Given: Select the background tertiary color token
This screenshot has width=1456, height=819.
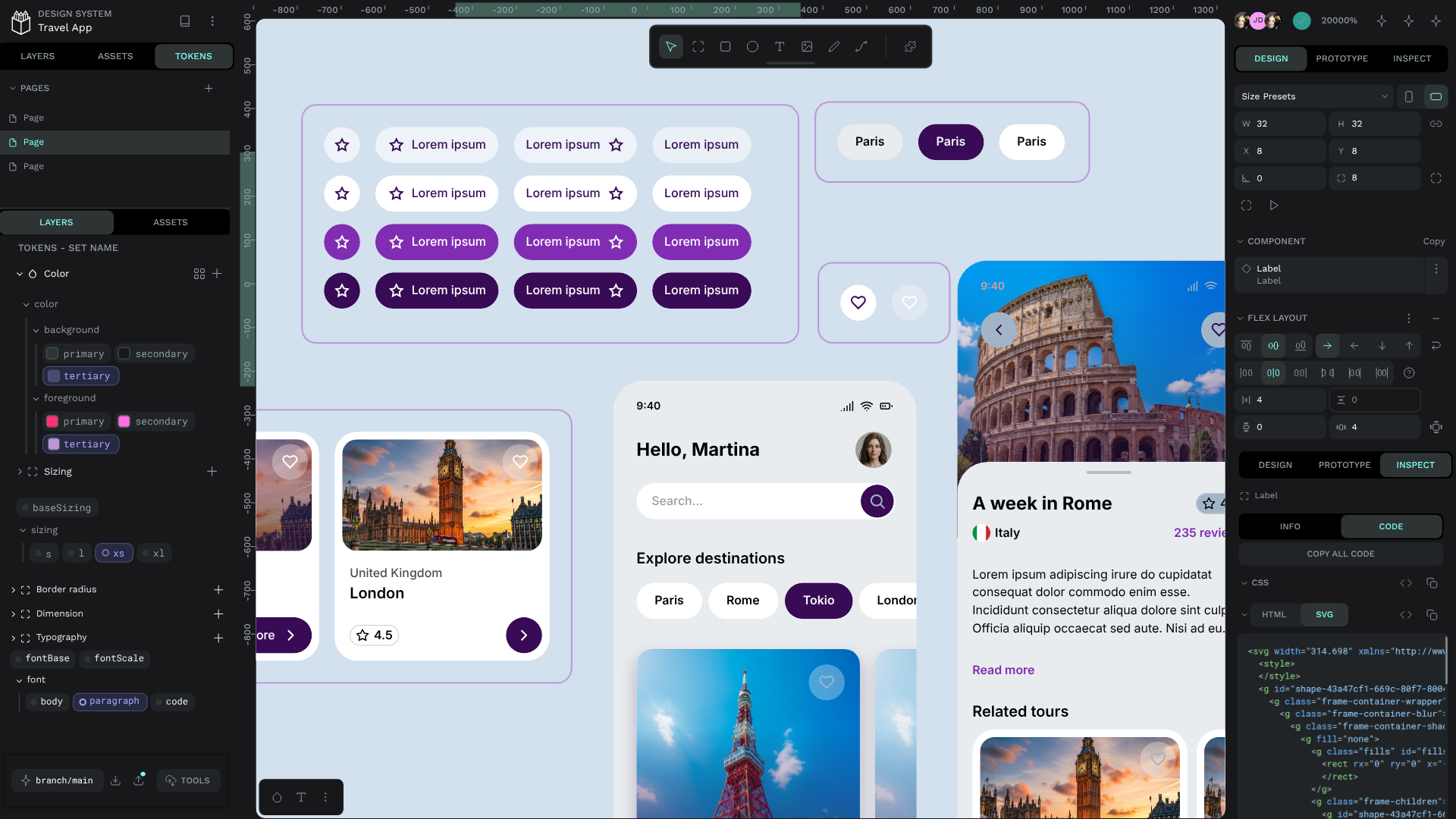Looking at the screenshot, I should (80, 376).
